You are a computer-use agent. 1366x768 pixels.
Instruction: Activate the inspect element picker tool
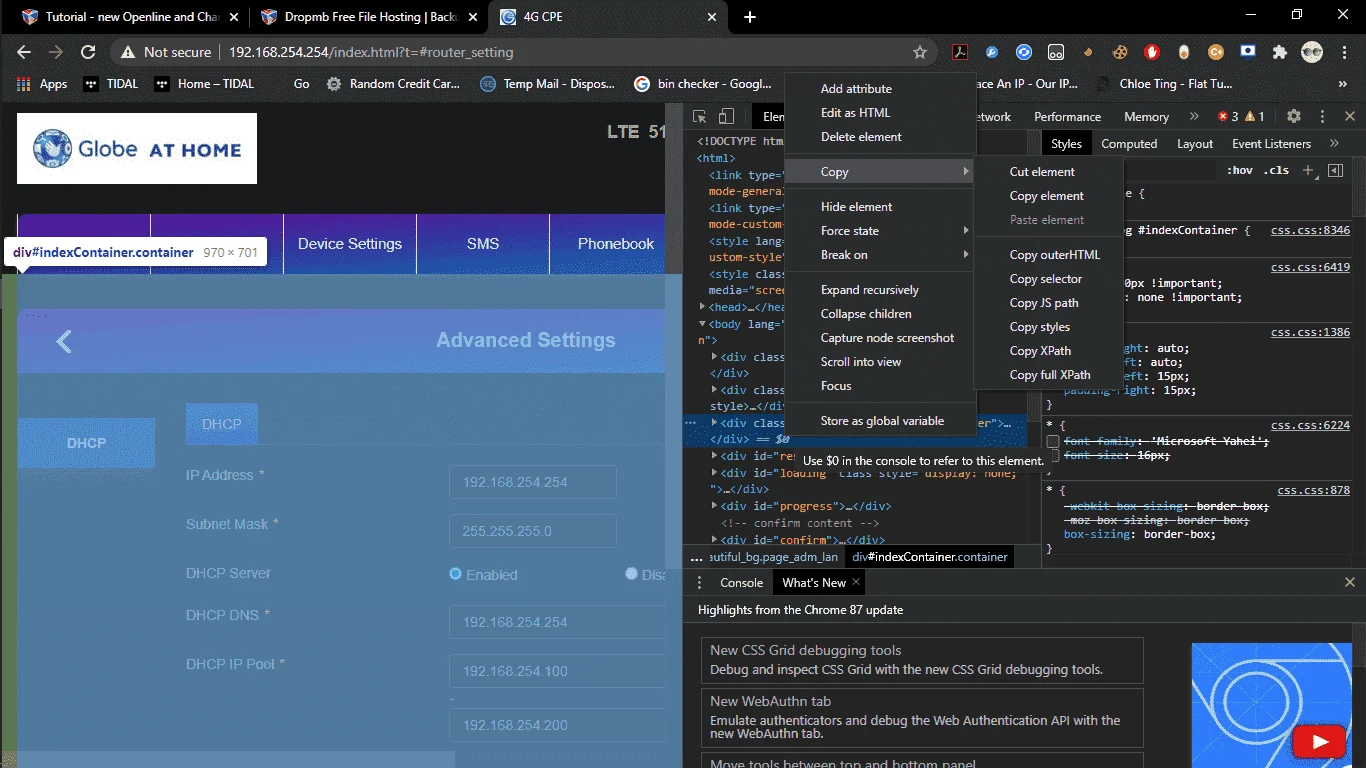[x=700, y=117]
